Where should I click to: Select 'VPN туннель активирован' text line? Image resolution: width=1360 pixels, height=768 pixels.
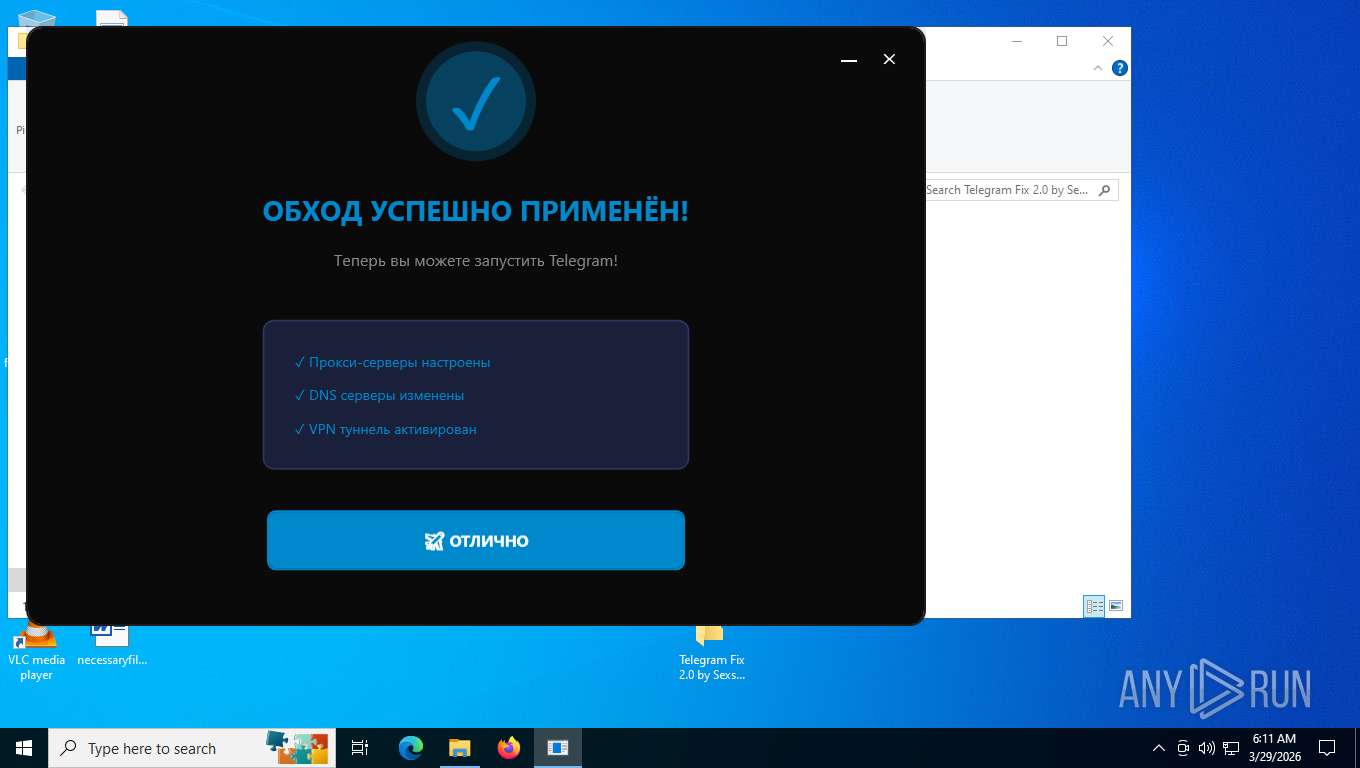click(386, 429)
